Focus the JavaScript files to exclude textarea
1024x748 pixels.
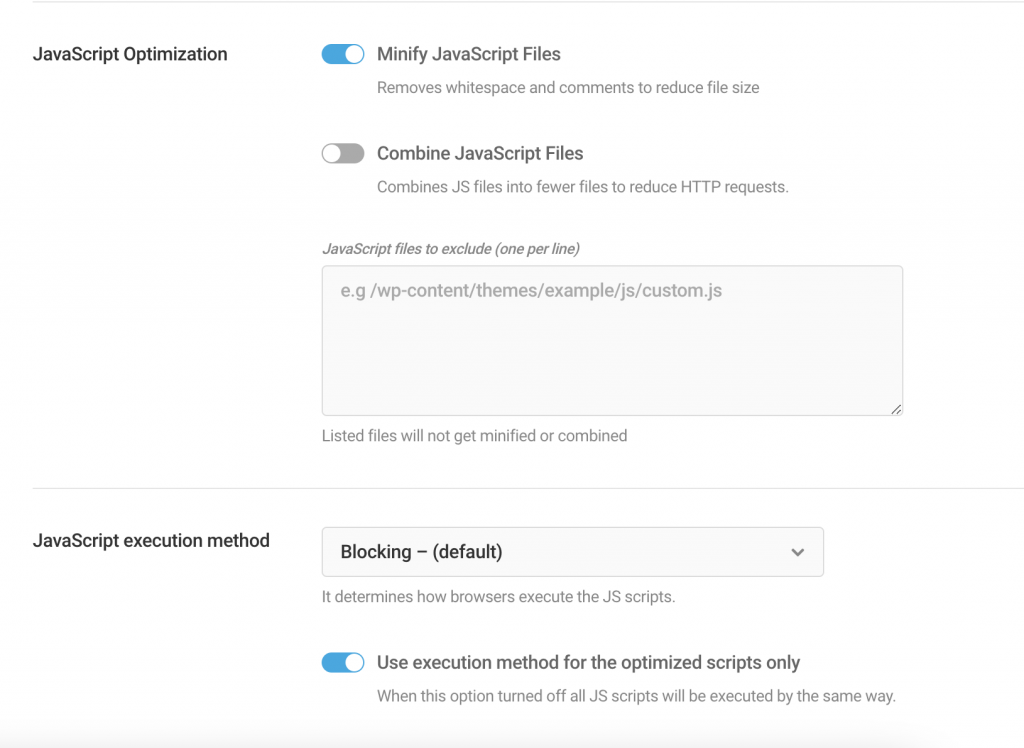point(612,340)
